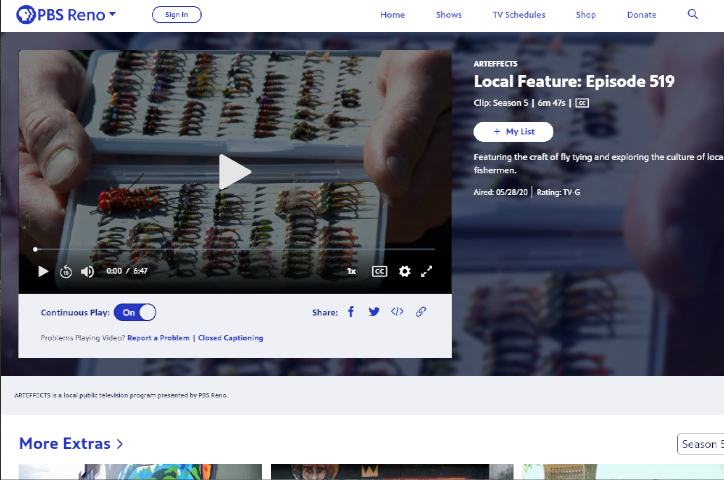Add clip to My List
The image size is (724, 480).
[513, 132]
